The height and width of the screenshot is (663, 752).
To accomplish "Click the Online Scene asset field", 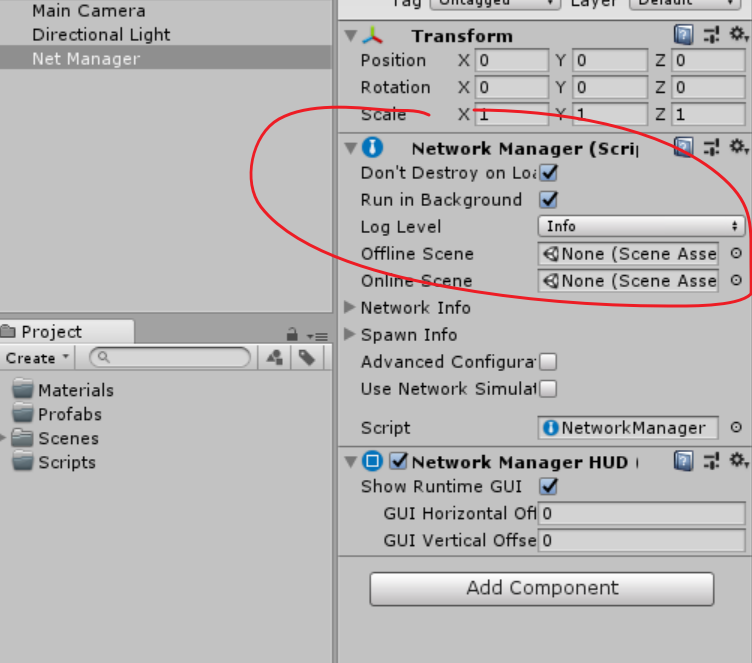I will [x=628, y=280].
